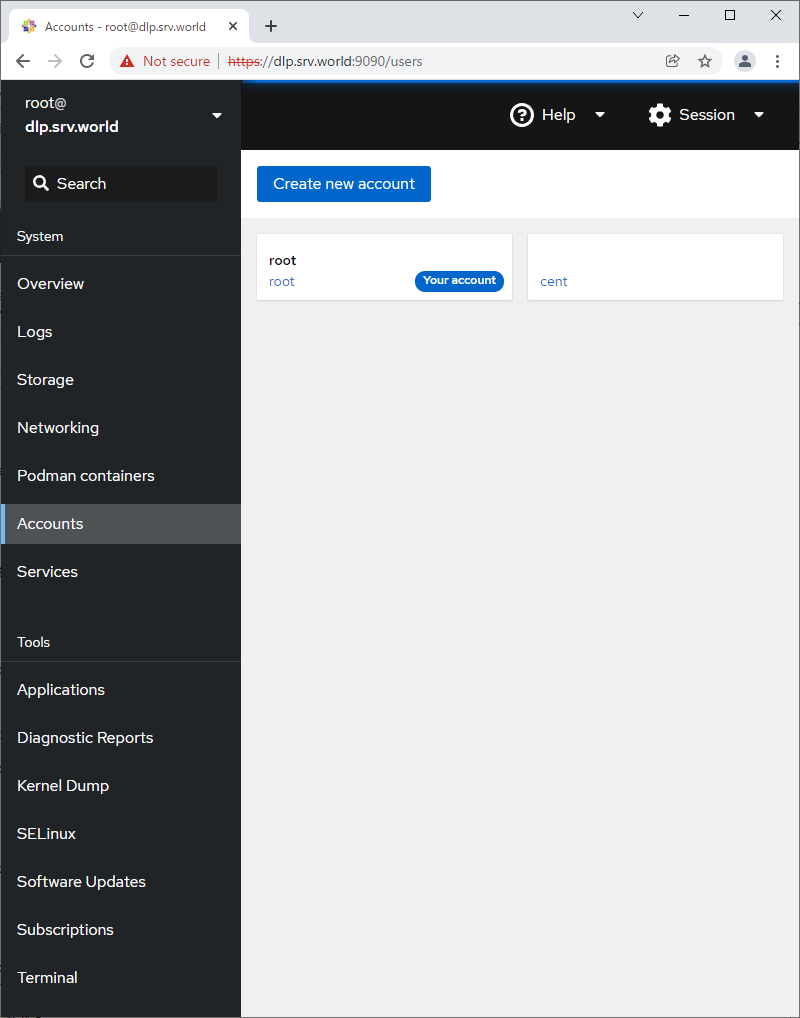800x1018 pixels.
Task: Open the browser profile avatar icon
Action: (x=745, y=61)
